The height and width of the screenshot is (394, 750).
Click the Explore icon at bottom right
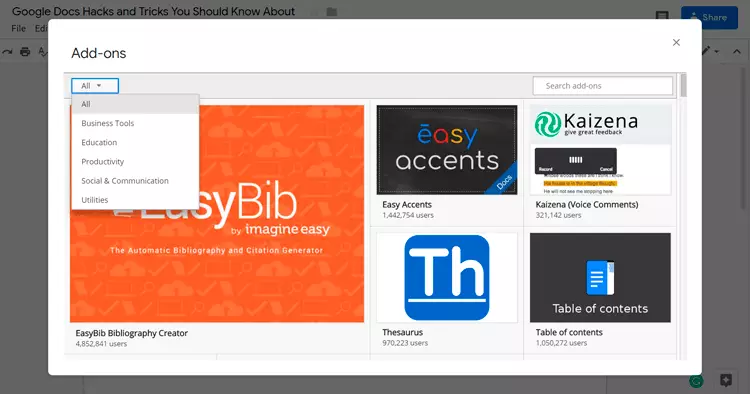pyautogui.click(x=726, y=381)
